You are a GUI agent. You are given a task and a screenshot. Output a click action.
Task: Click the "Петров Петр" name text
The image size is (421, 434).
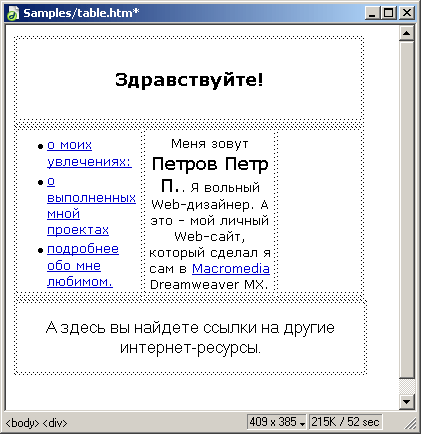pyautogui.click(x=210, y=164)
